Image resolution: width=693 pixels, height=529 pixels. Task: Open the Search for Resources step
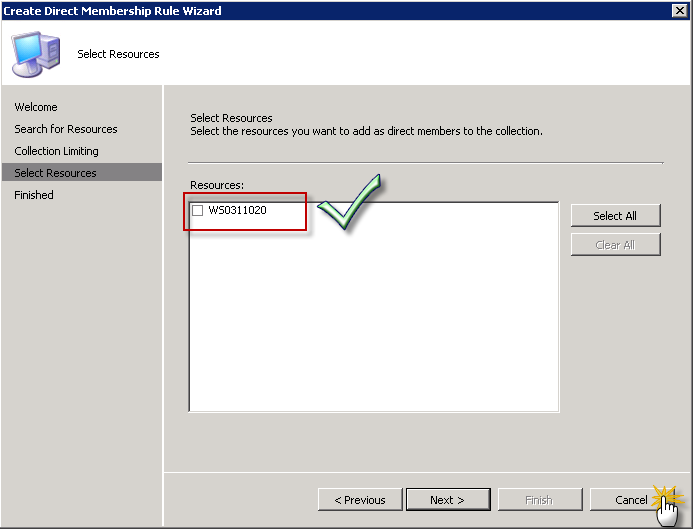click(x=66, y=129)
